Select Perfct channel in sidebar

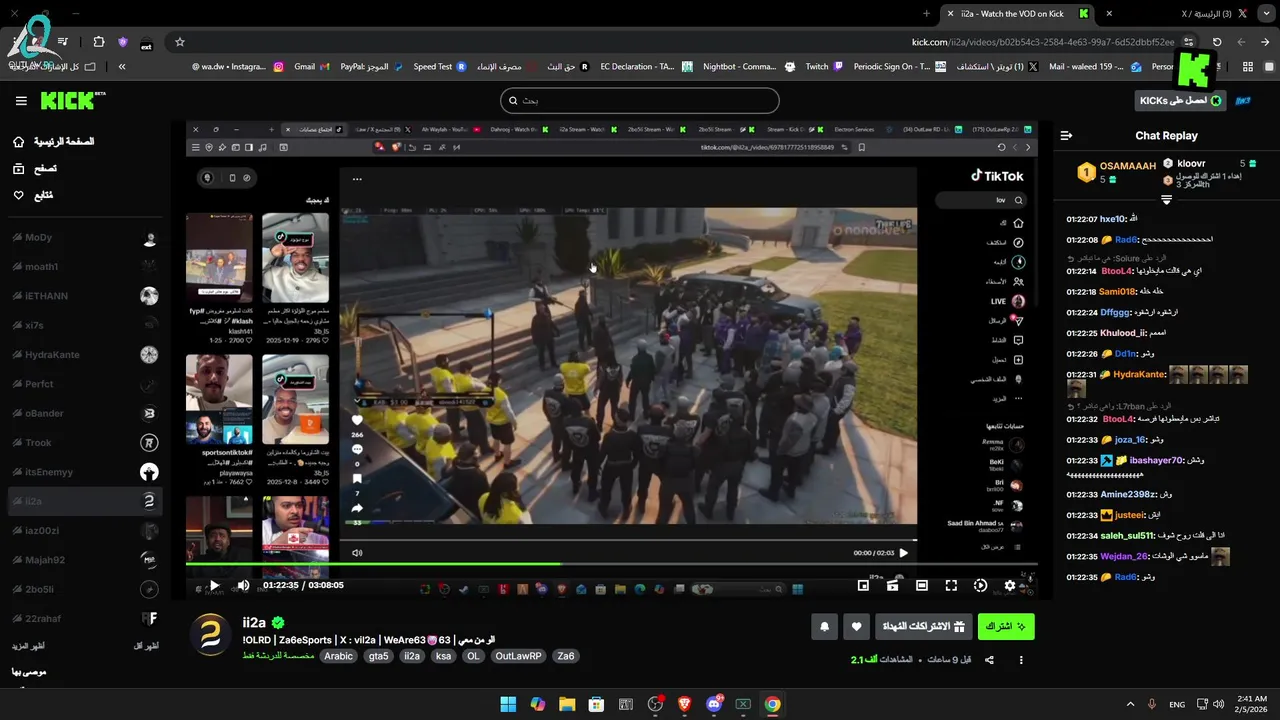(x=85, y=384)
